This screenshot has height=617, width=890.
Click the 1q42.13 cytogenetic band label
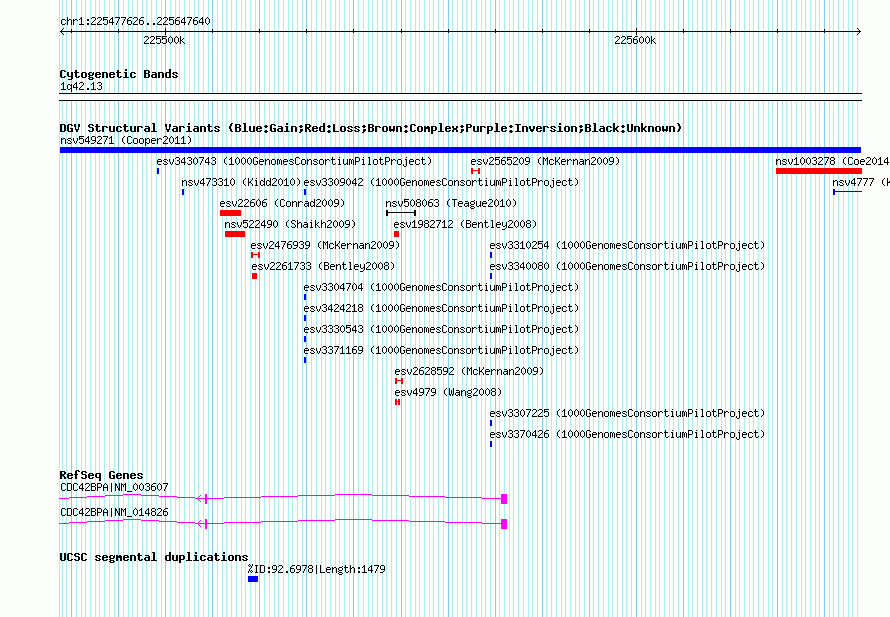[81, 86]
